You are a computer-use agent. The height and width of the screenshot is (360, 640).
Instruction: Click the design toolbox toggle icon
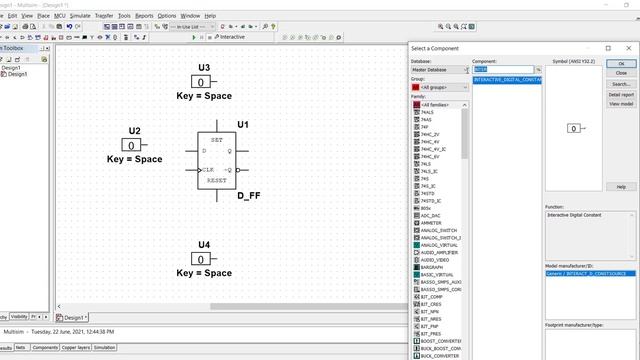pyautogui.click(x=107, y=27)
